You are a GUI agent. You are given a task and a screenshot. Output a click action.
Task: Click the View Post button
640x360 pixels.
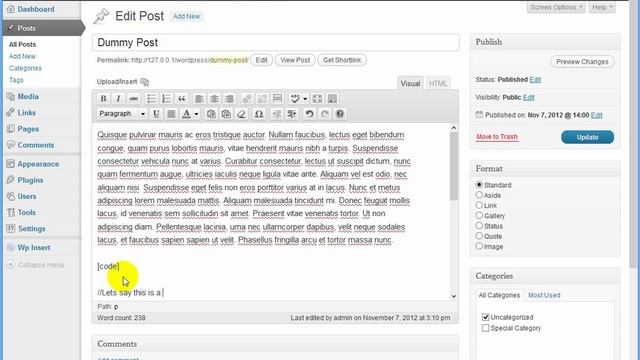295,60
